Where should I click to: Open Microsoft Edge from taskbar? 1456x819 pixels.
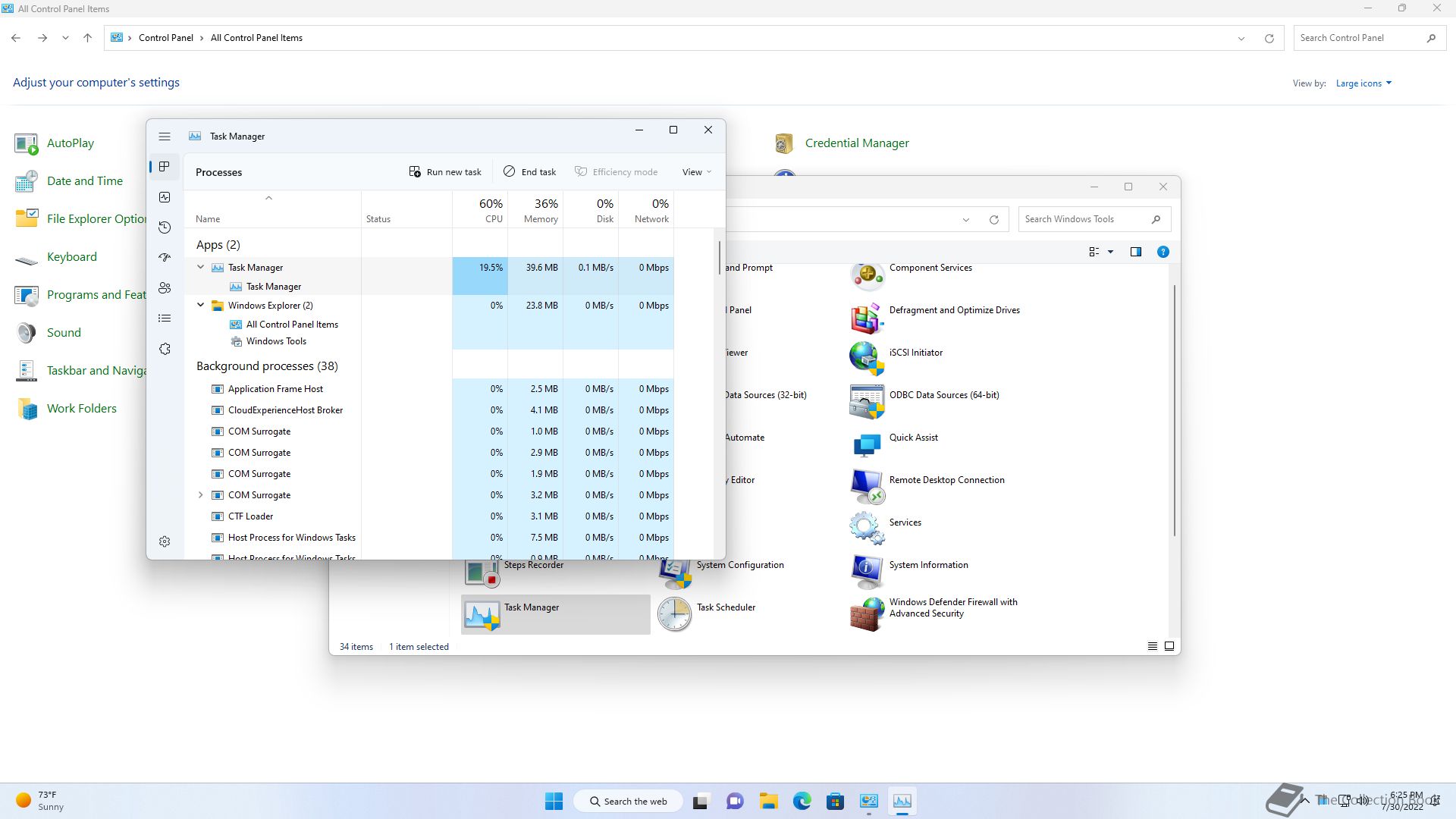coord(802,802)
